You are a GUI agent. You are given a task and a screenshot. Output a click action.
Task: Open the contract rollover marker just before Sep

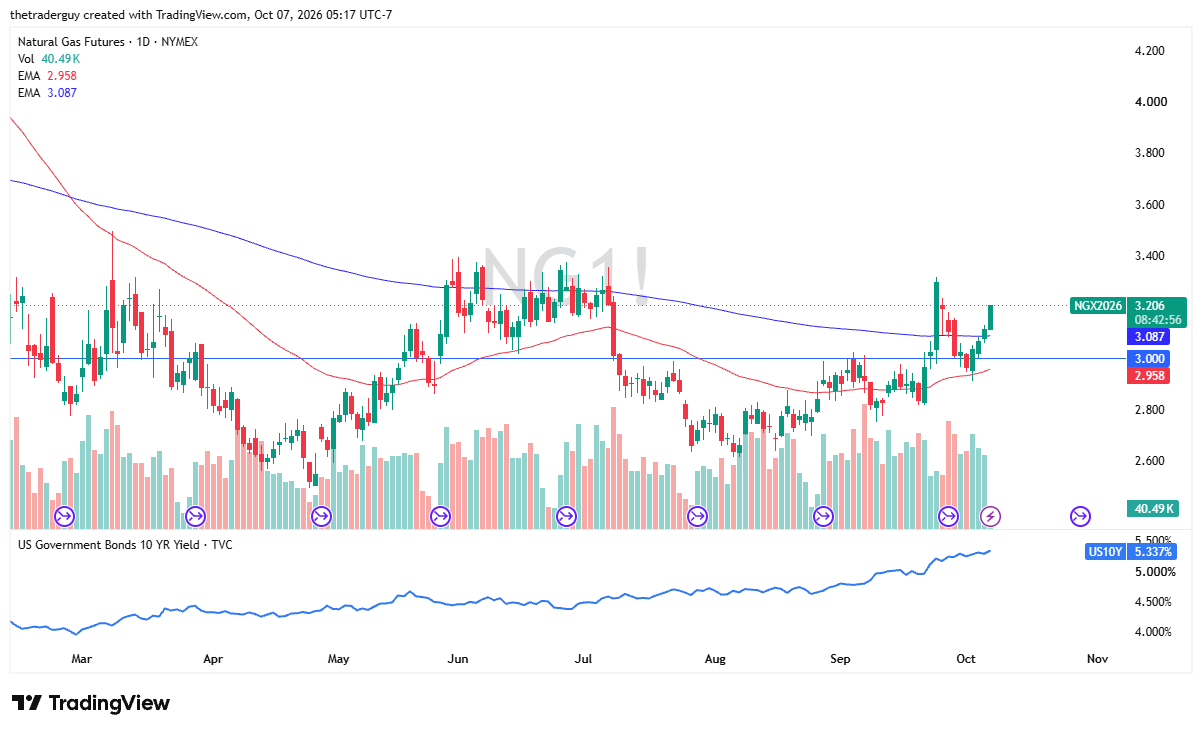tap(823, 516)
